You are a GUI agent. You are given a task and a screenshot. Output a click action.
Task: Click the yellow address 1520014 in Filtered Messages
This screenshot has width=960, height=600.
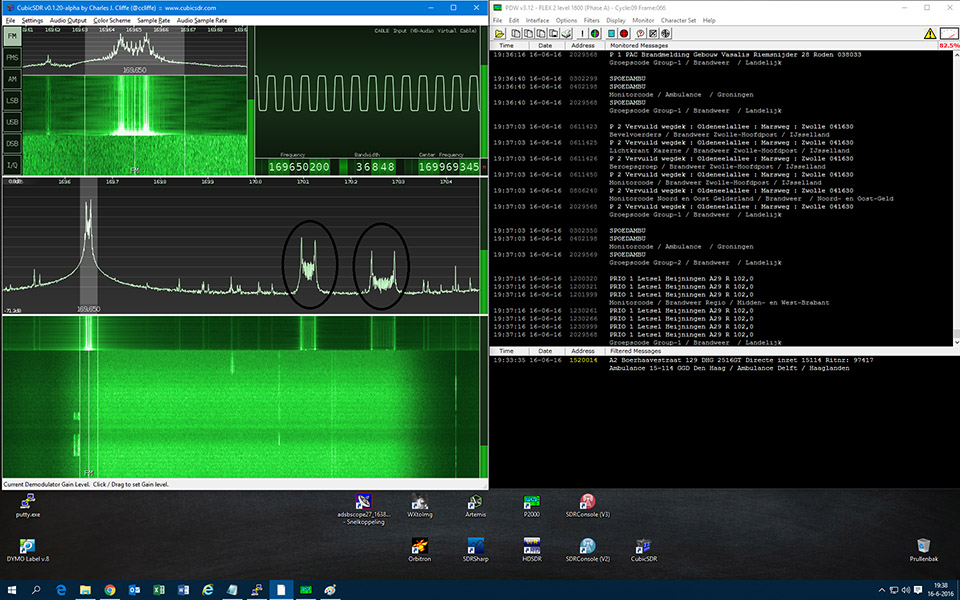(583, 360)
